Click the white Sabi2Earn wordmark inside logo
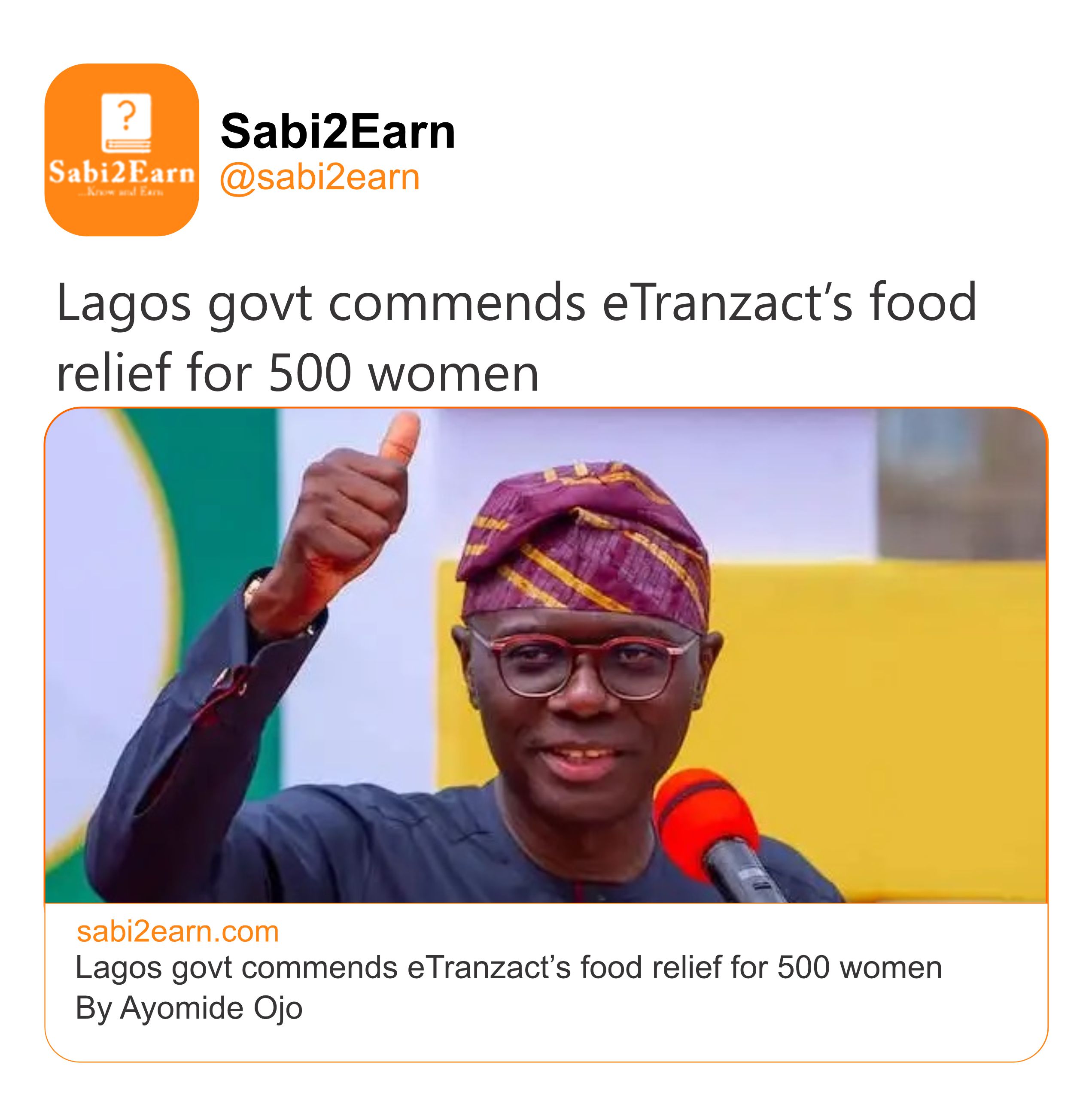Image resolution: width=1092 pixels, height=1101 pixels. 122,172
